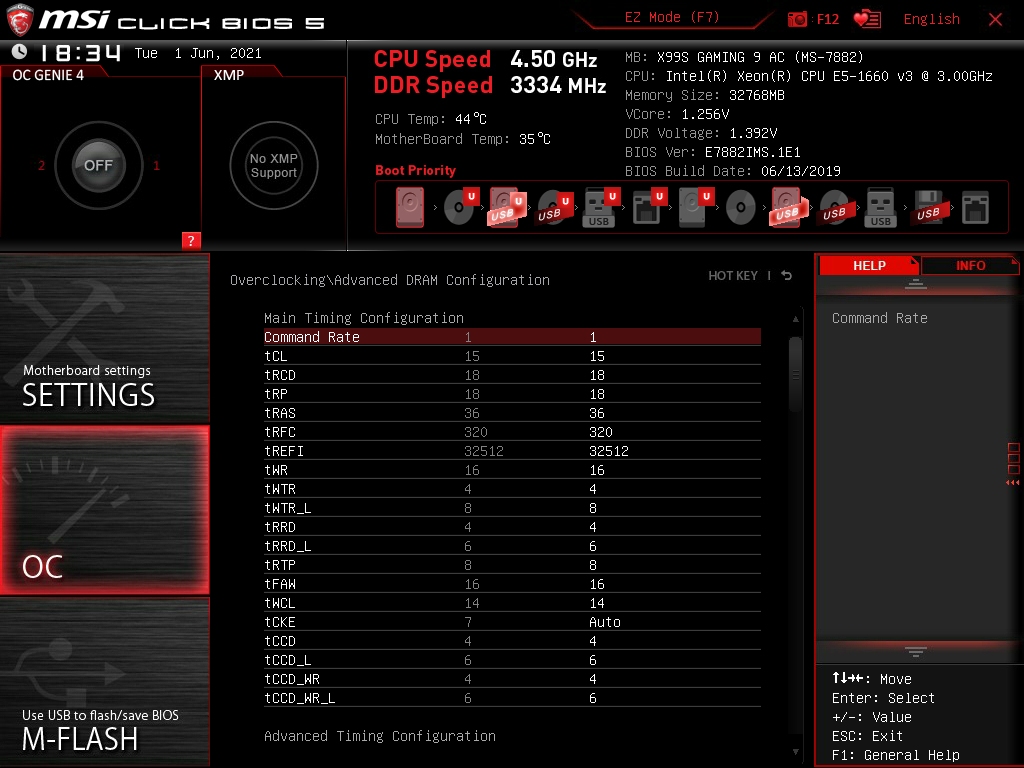Switch to EZ Mode (F7)
This screenshot has height=768, width=1024.
click(672, 18)
